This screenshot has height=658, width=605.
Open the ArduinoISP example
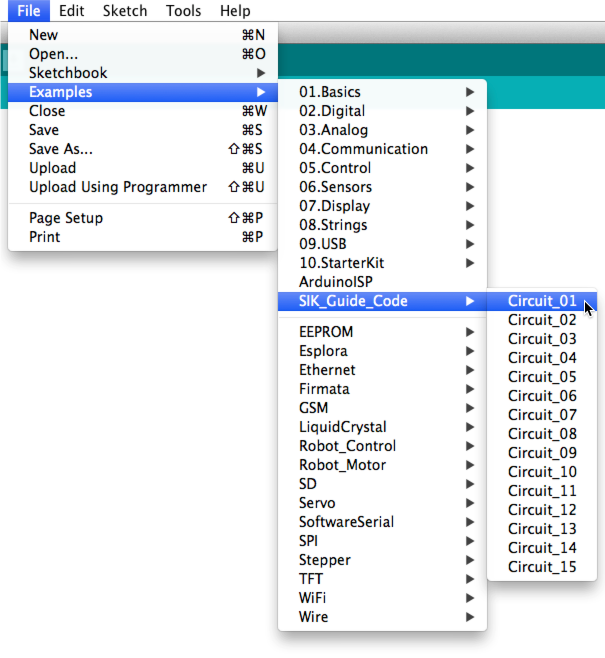[x=382, y=282]
